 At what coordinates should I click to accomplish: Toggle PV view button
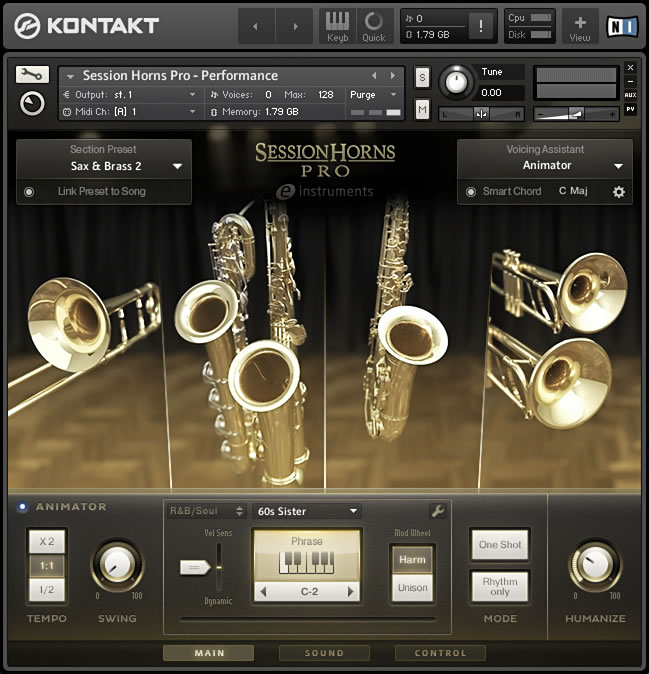click(630, 109)
